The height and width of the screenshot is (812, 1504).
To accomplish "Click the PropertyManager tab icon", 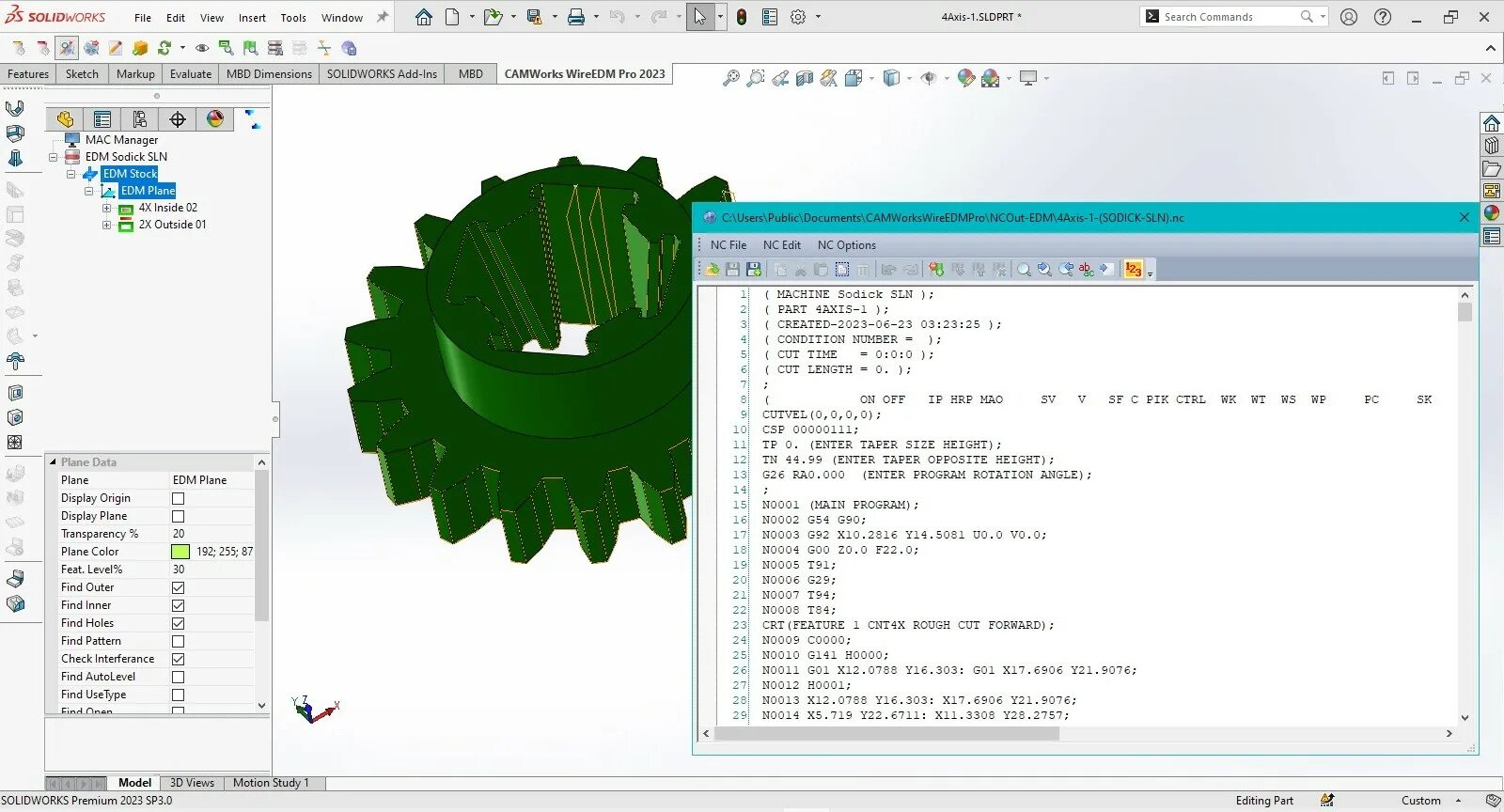I will coord(102,119).
